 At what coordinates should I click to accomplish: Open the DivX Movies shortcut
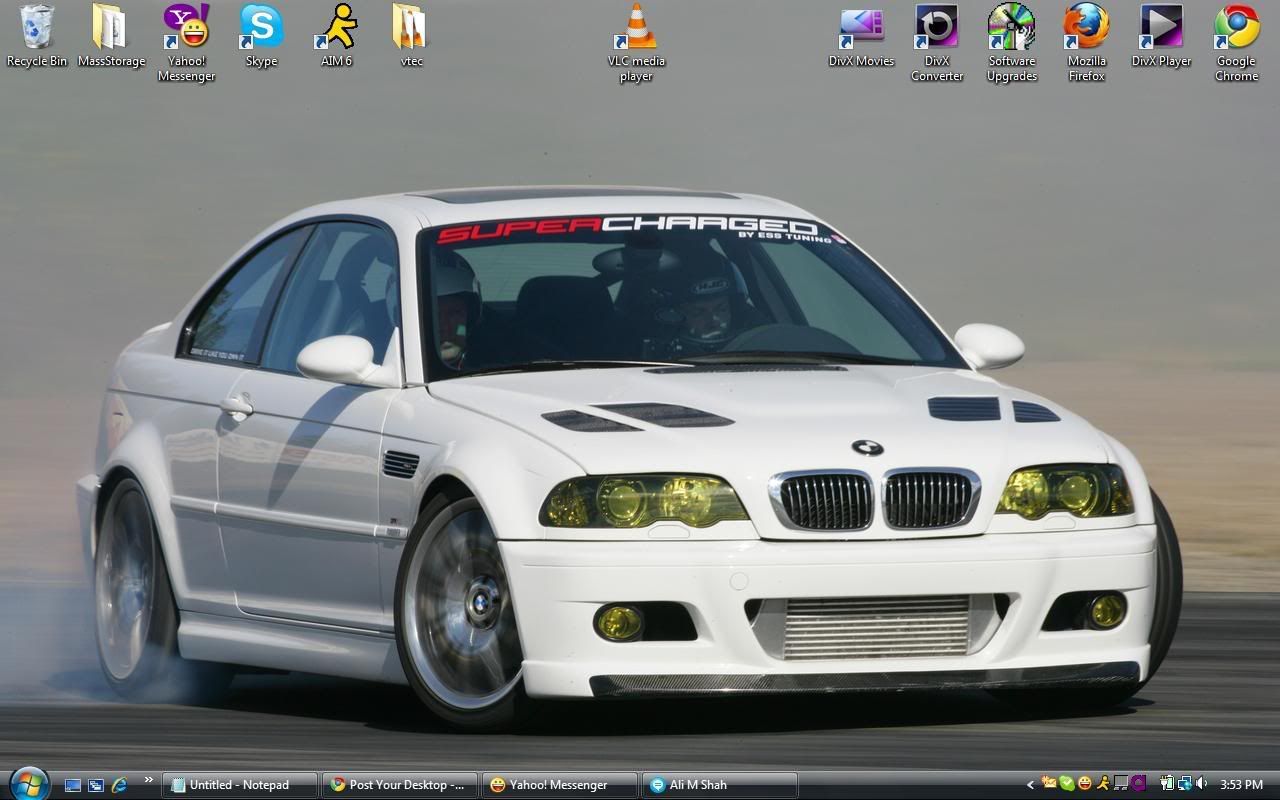point(861,36)
